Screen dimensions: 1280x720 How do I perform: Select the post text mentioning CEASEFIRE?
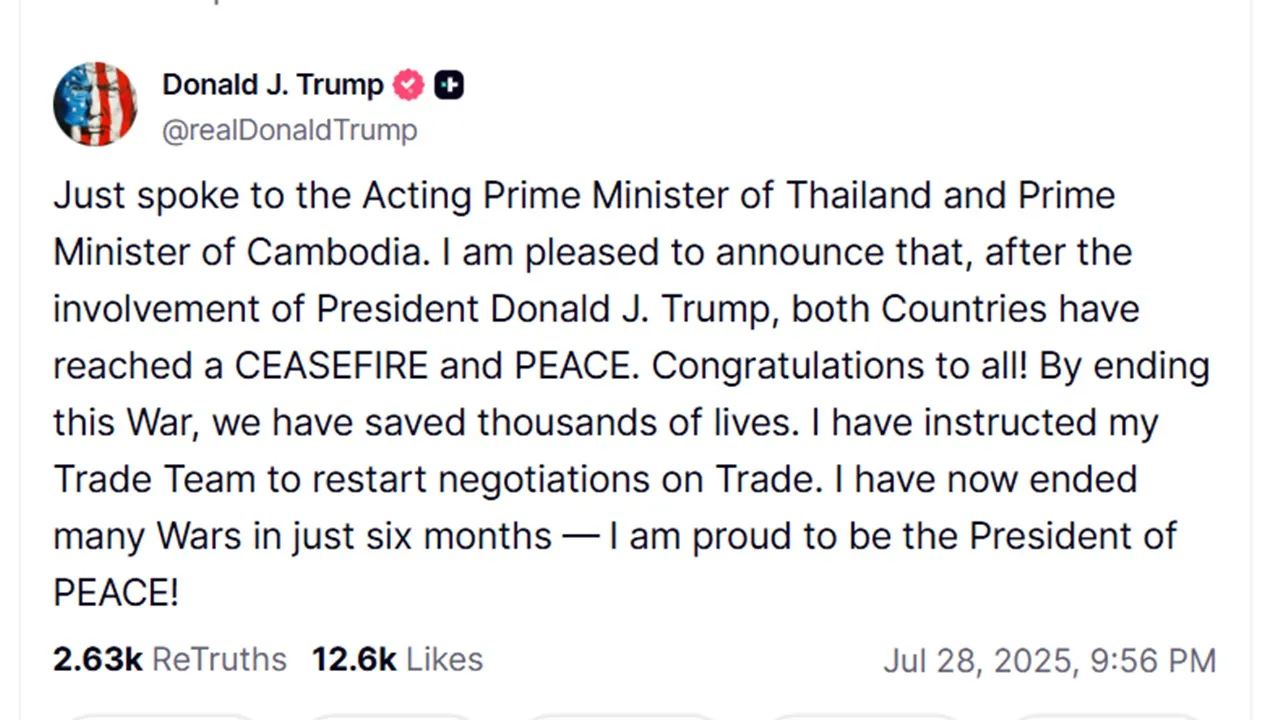(331, 365)
